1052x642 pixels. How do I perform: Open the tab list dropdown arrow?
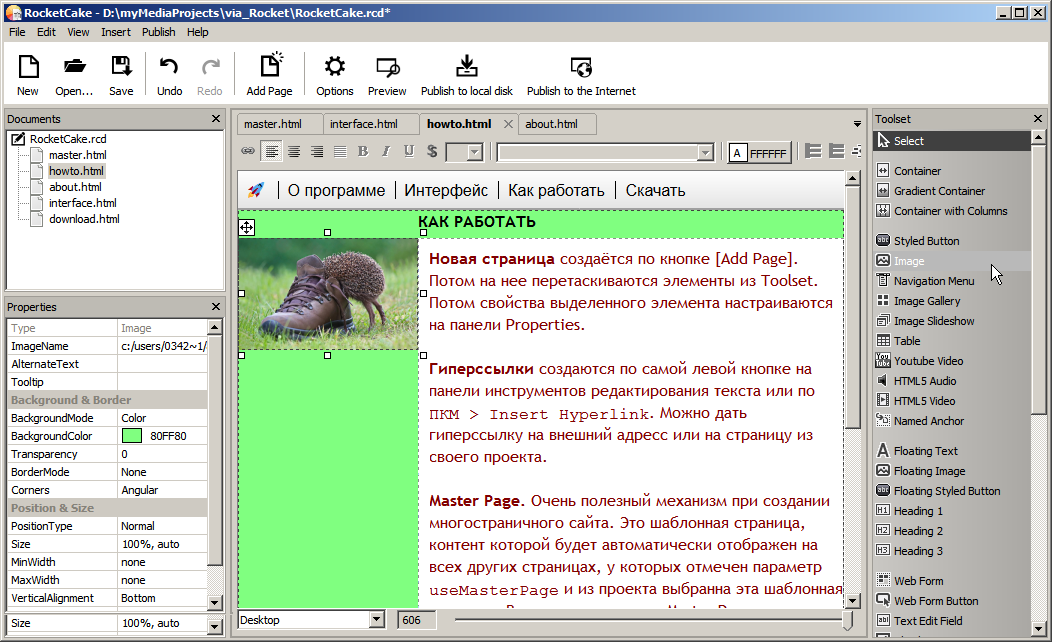(857, 124)
